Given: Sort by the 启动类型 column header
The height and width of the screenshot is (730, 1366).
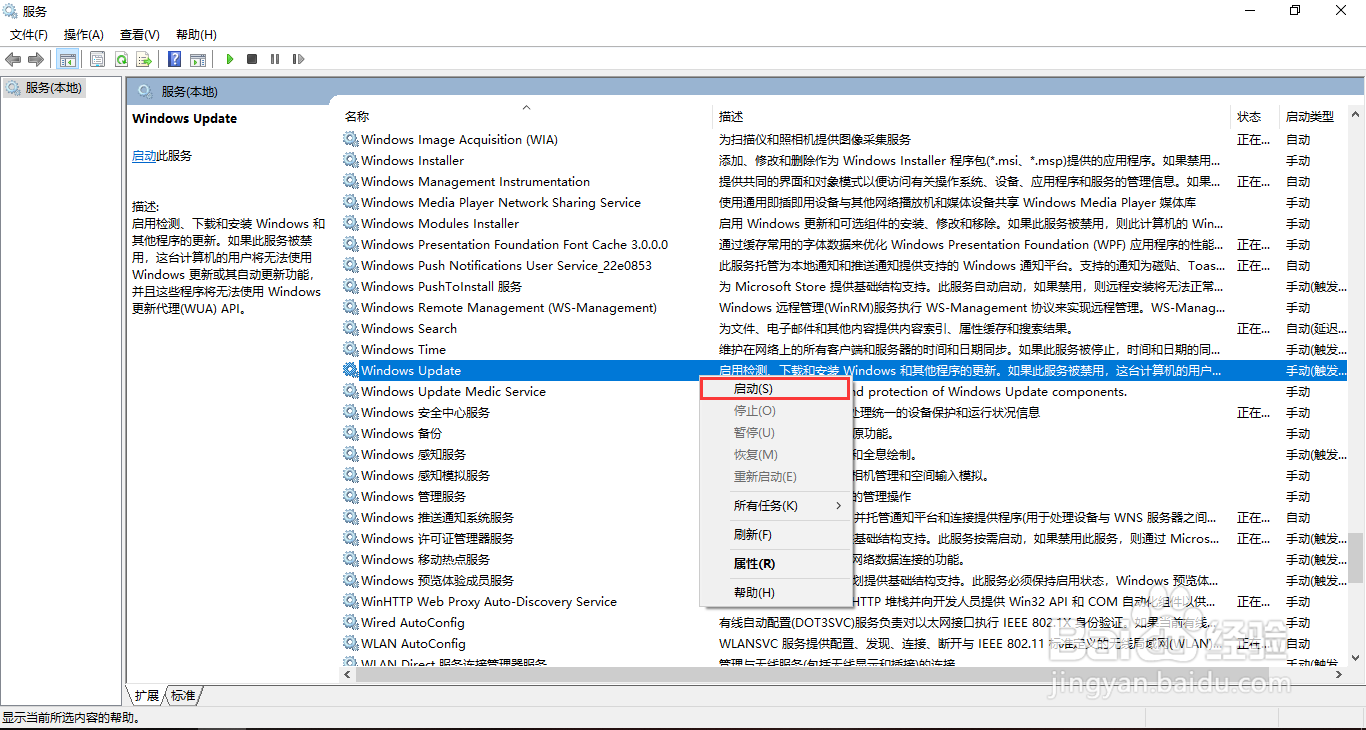Looking at the screenshot, I should 1313,116.
